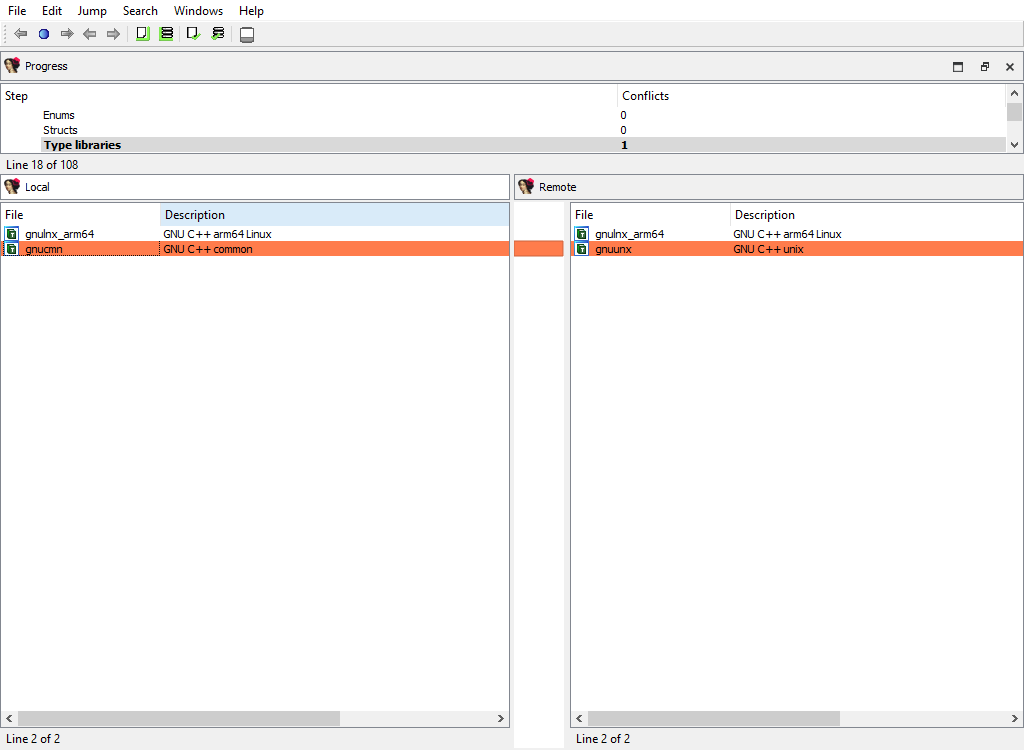The width and height of the screenshot is (1024, 750).
Task: Select the Structs step in Progress list
Action: pyautogui.click(x=60, y=130)
